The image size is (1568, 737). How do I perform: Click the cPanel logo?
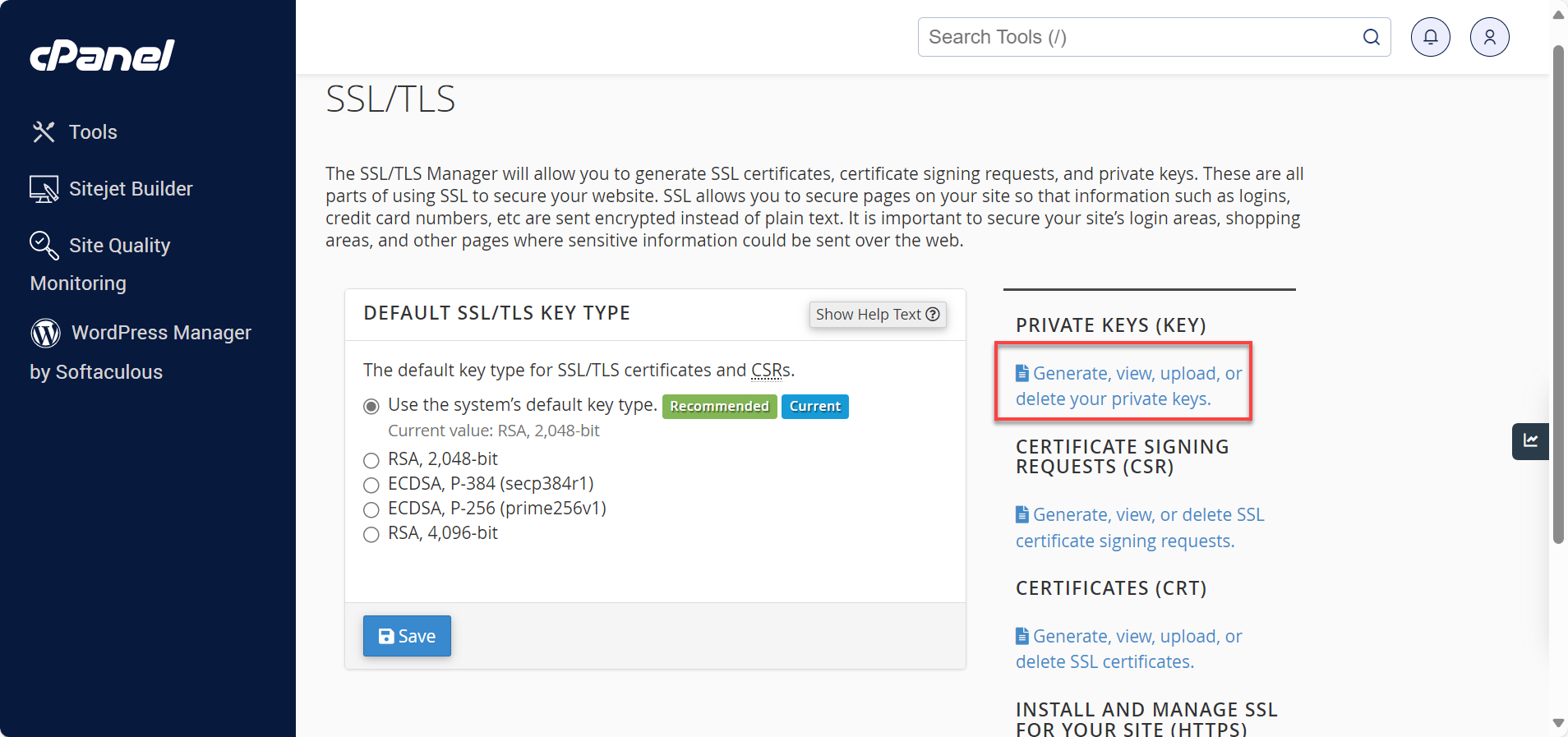(102, 55)
